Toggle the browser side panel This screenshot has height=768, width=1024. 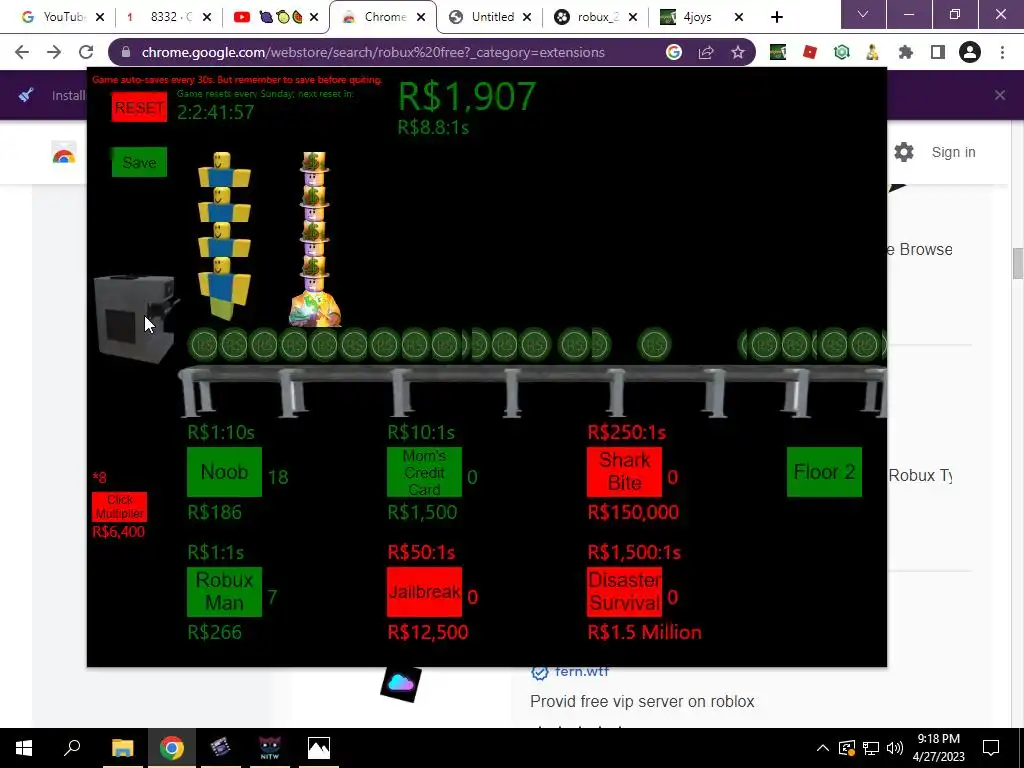click(x=938, y=52)
